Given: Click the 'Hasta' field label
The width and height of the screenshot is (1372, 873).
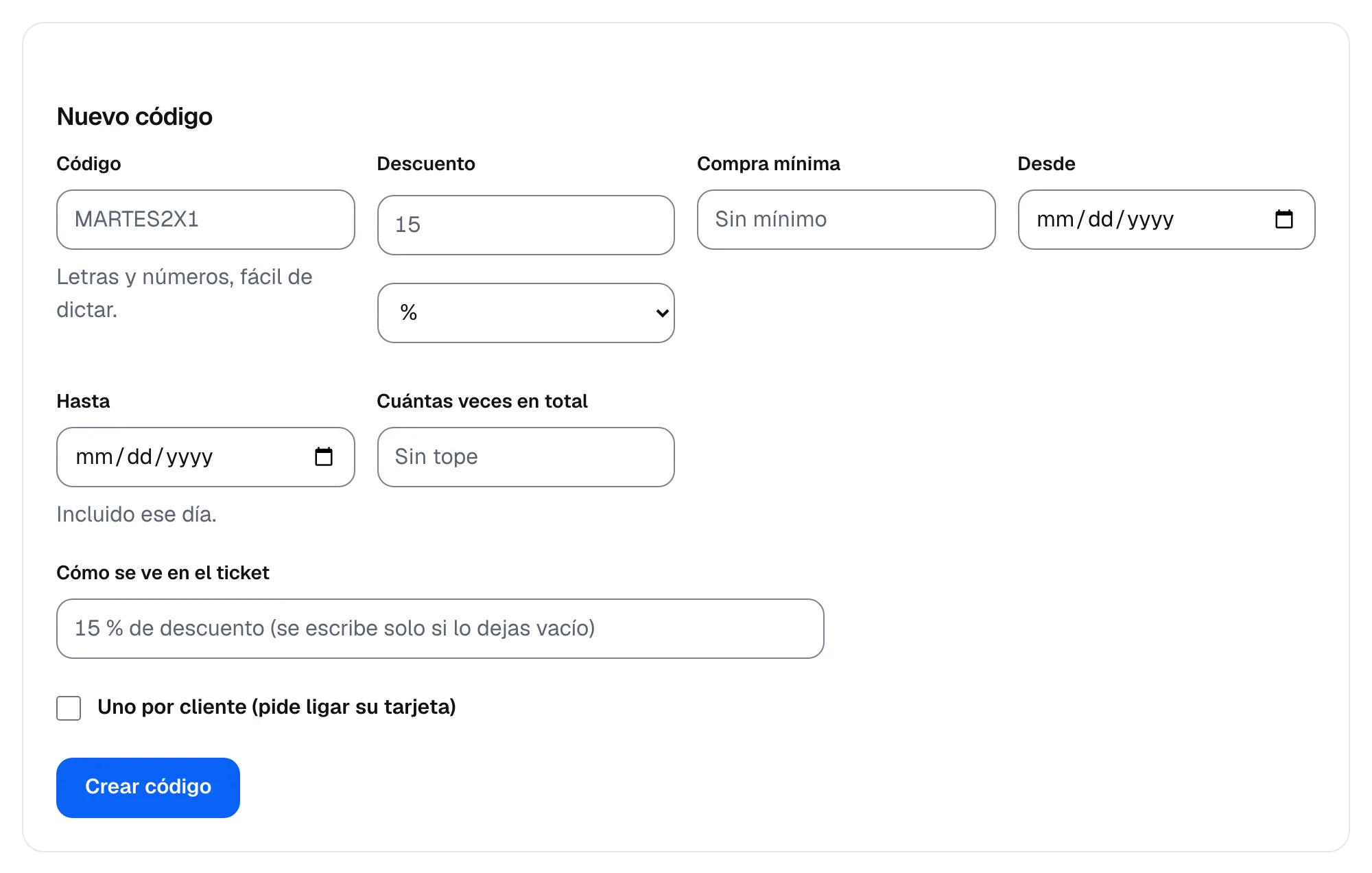Looking at the screenshot, I should (x=83, y=401).
